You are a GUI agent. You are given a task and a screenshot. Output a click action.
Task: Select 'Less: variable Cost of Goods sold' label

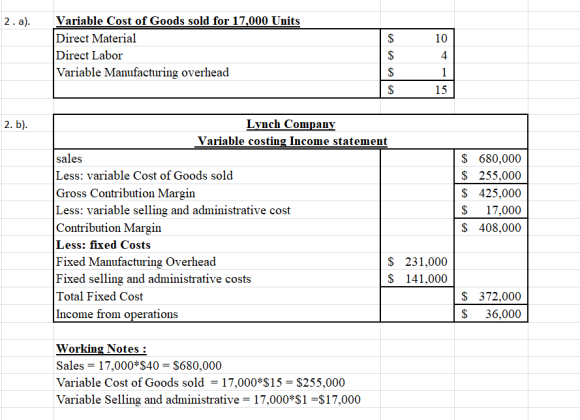[x=144, y=175]
